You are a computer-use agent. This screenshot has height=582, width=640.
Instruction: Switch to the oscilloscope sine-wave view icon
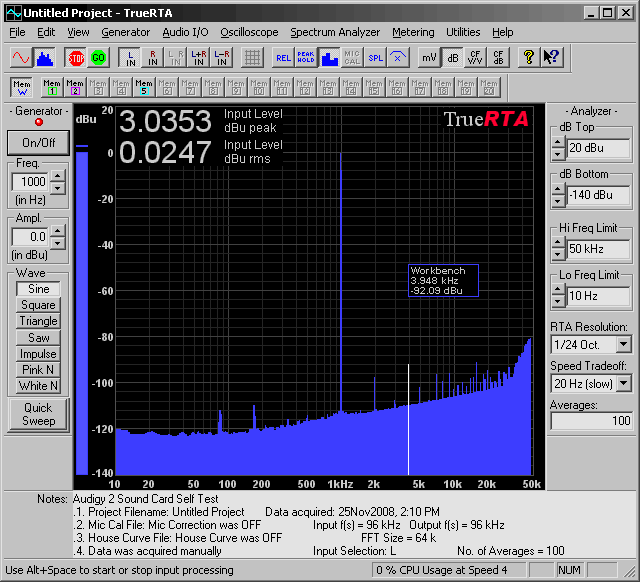pos(22,57)
